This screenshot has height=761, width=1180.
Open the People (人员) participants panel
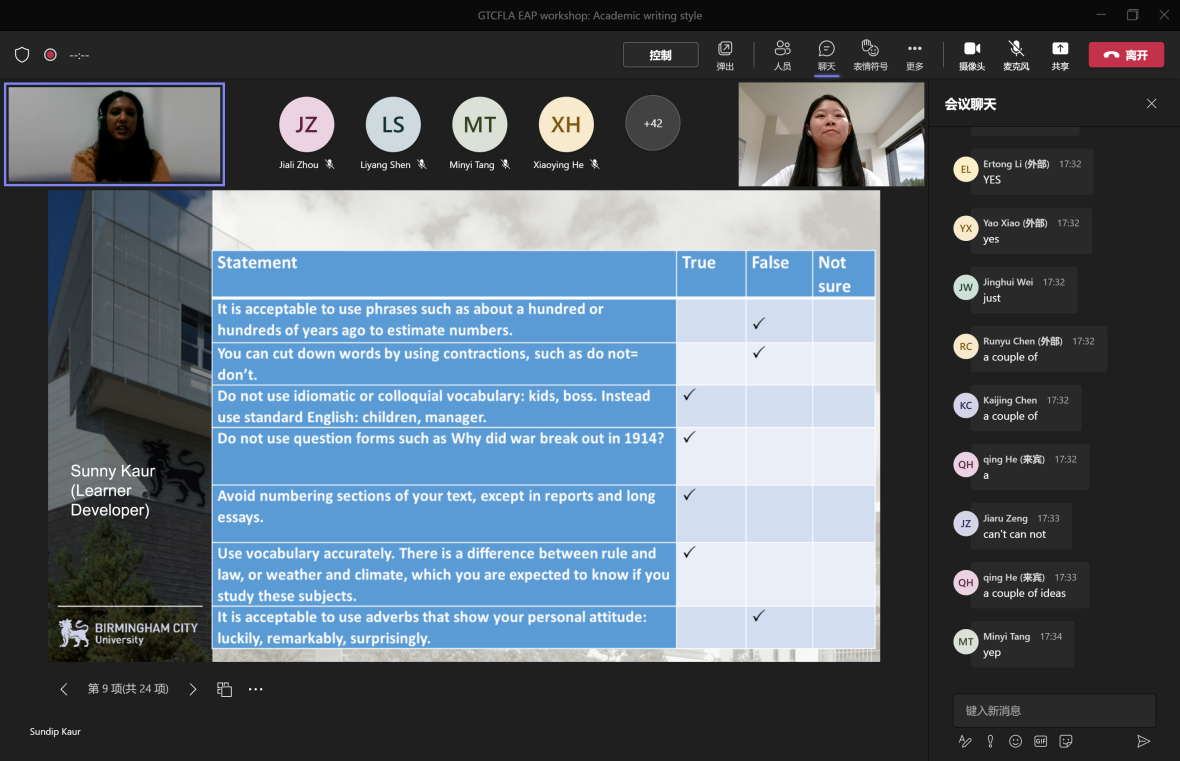[782, 54]
